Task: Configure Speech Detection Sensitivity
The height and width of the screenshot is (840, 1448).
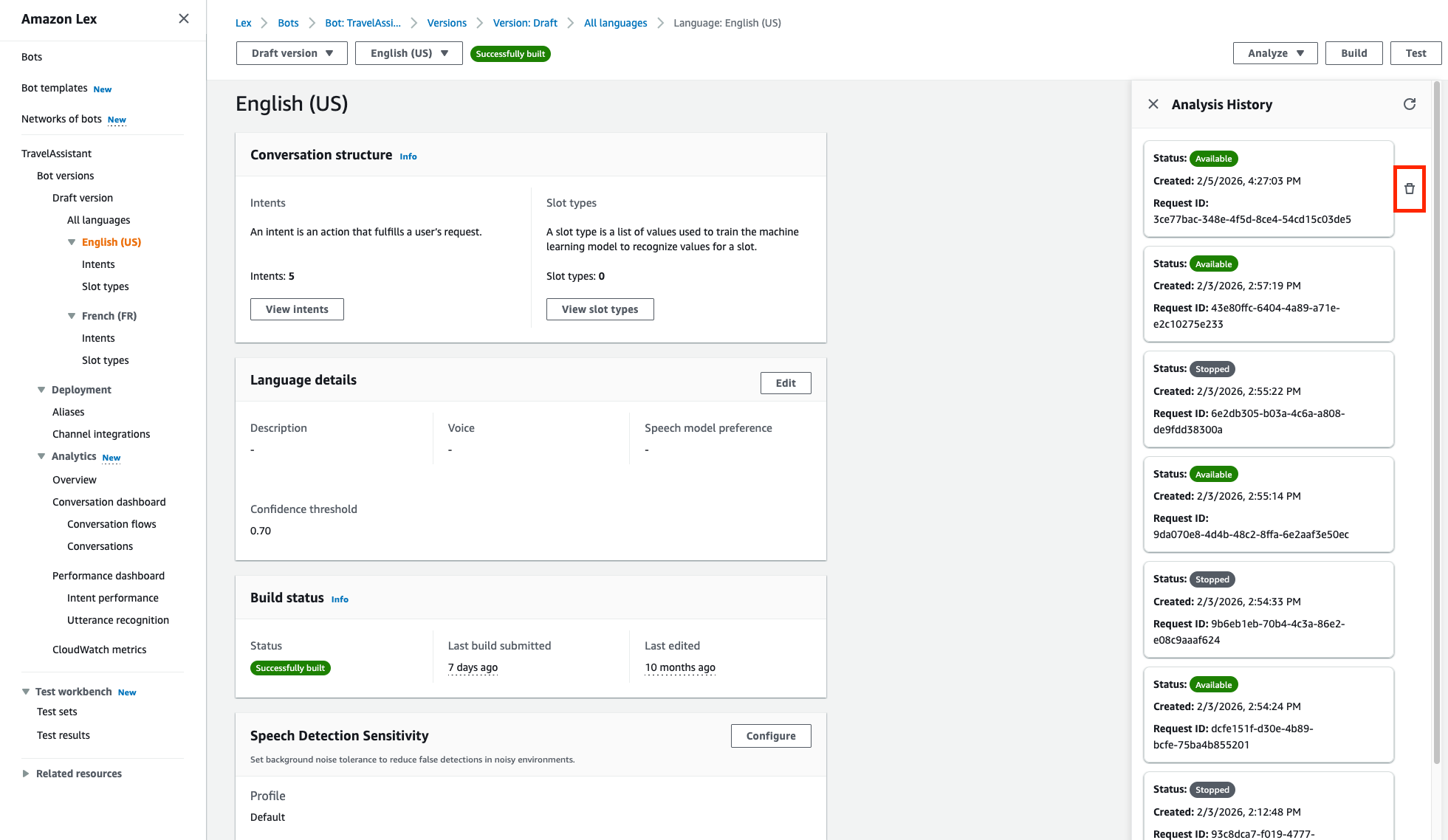Action: coord(770,736)
